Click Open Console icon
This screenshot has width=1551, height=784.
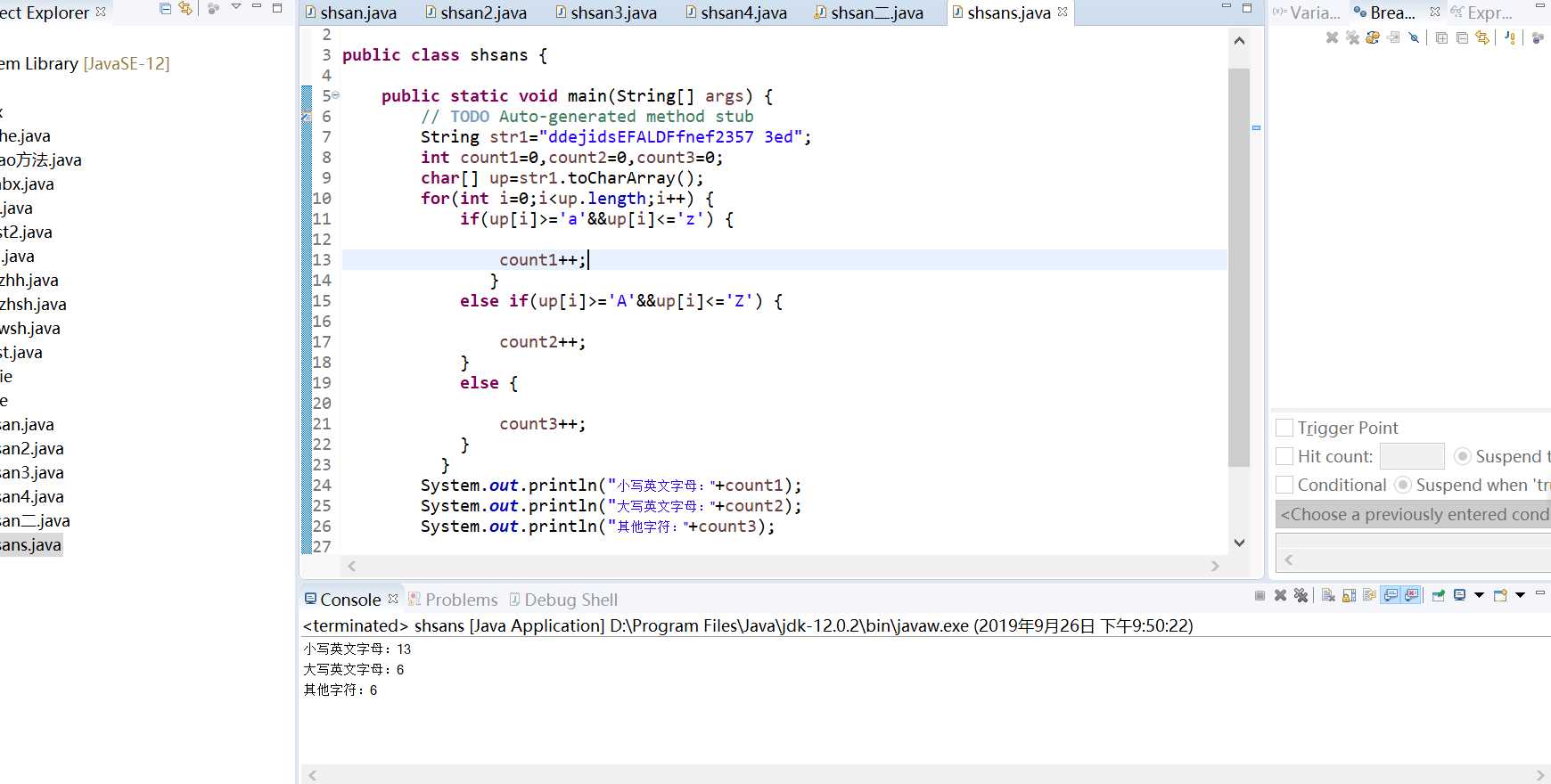coord(1500,595)
